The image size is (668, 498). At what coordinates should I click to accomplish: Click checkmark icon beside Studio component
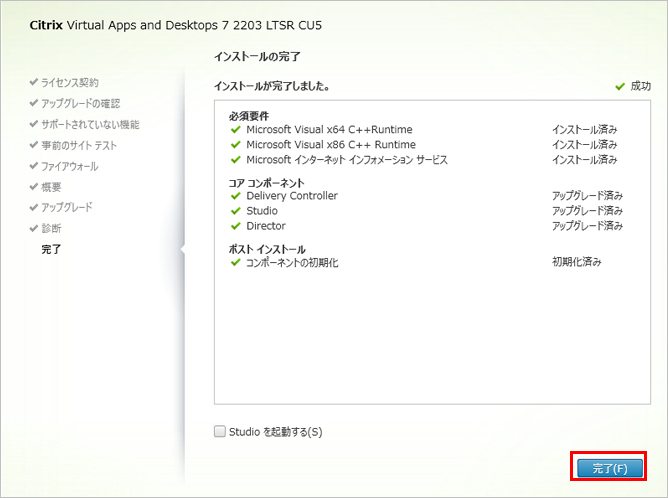(236, 211)
